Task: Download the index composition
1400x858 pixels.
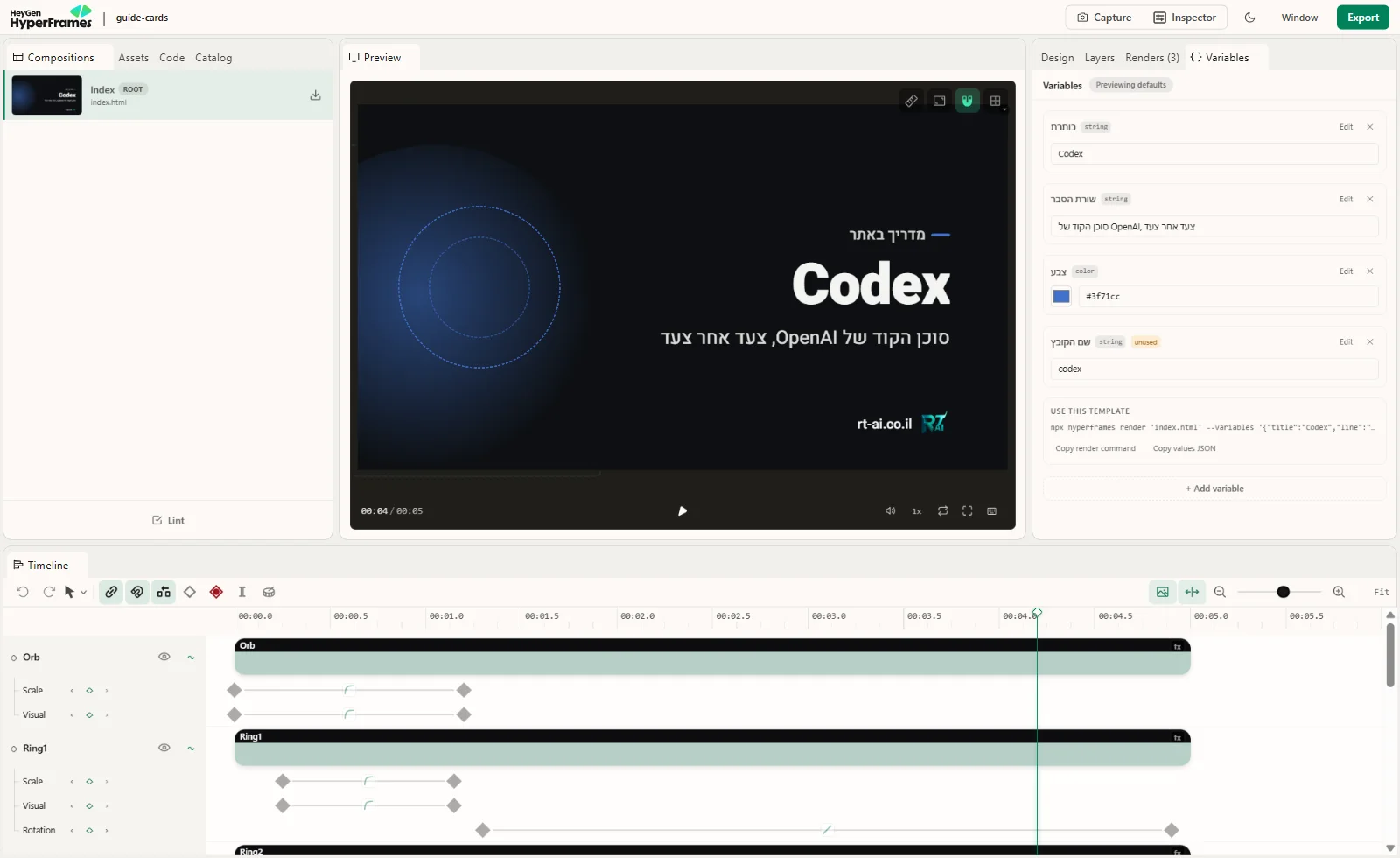Action: [x=315, y=95]
